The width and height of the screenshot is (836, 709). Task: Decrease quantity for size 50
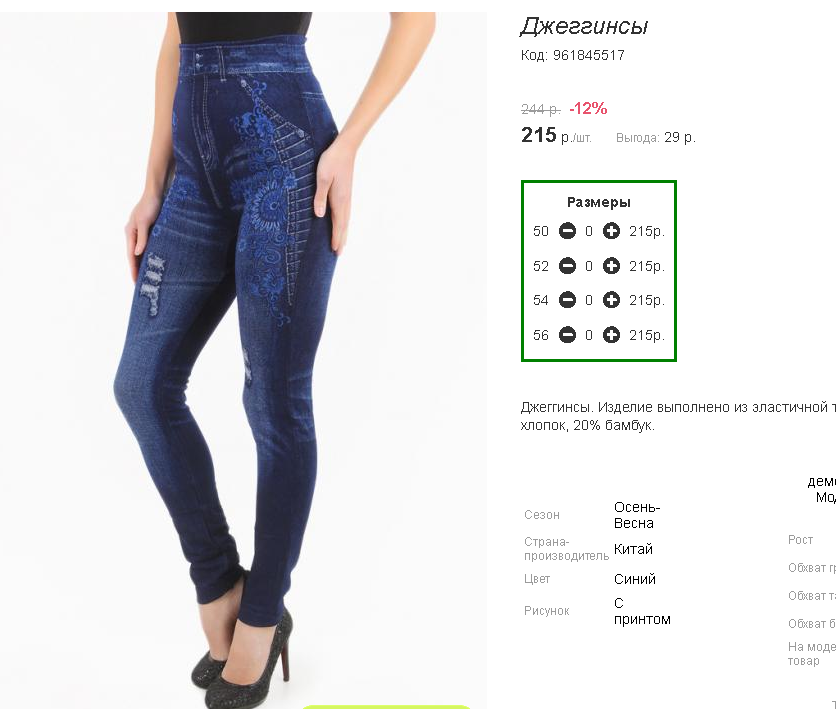click(567, 231)
